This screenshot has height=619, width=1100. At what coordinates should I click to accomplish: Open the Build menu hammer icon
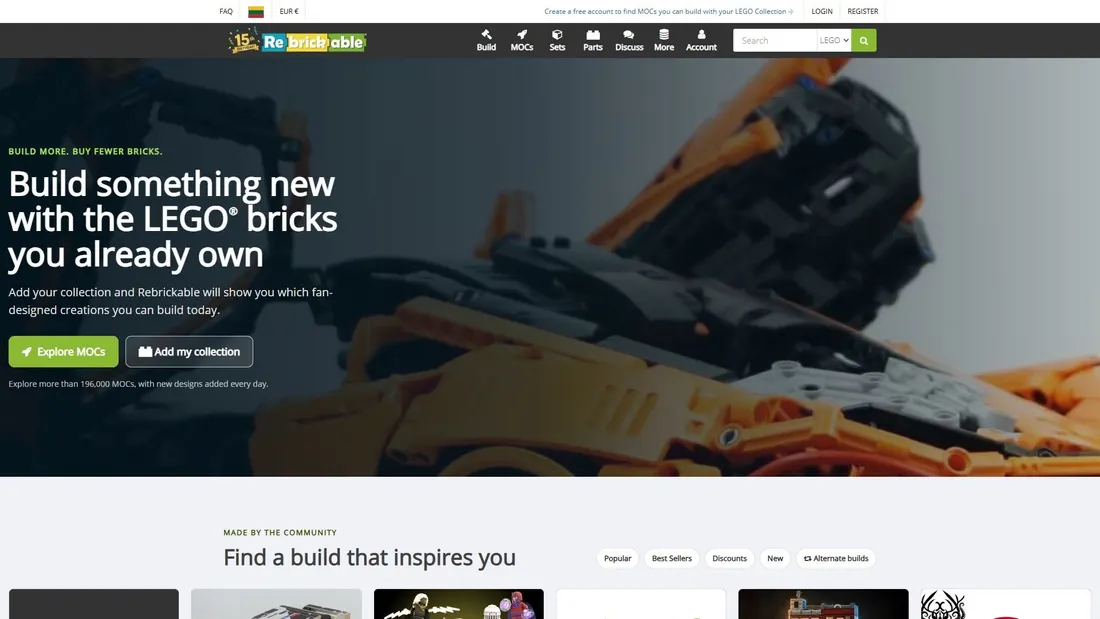(x=486, y=41)
